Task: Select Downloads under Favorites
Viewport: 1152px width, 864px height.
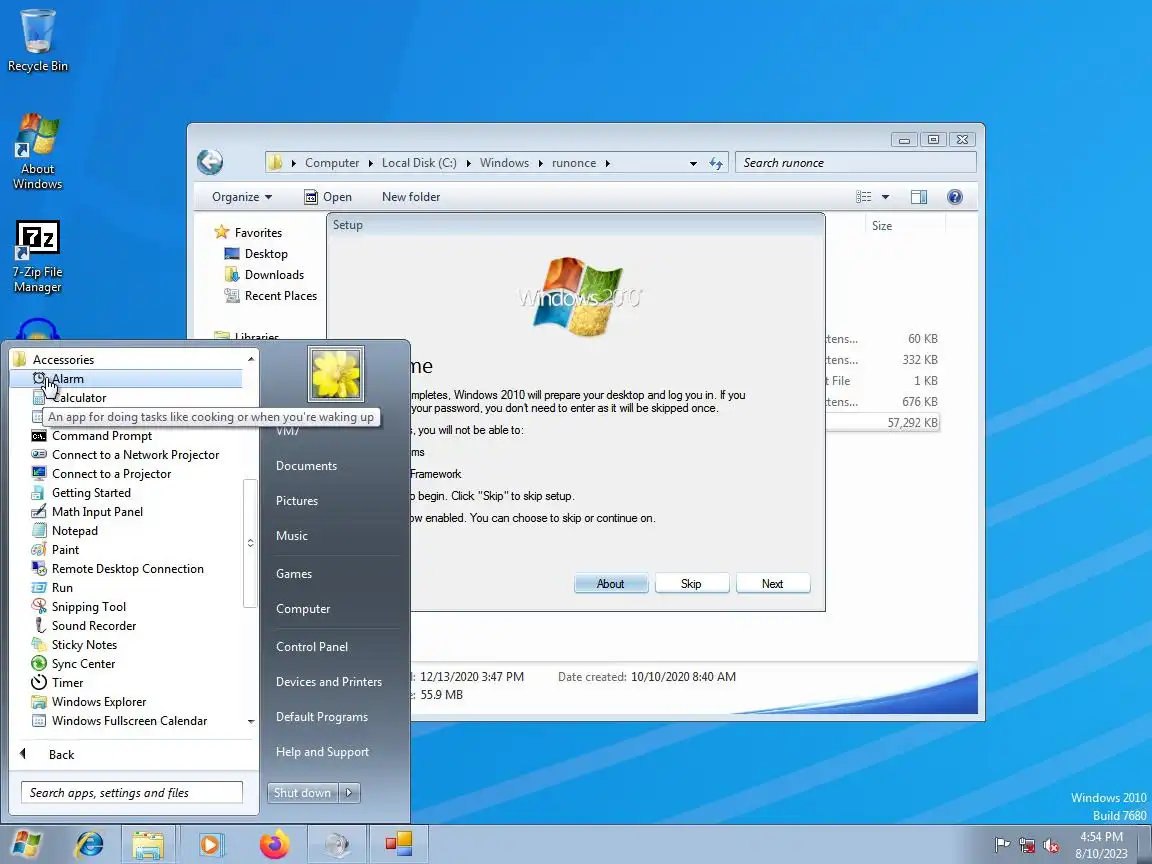Action: [264, 275]
